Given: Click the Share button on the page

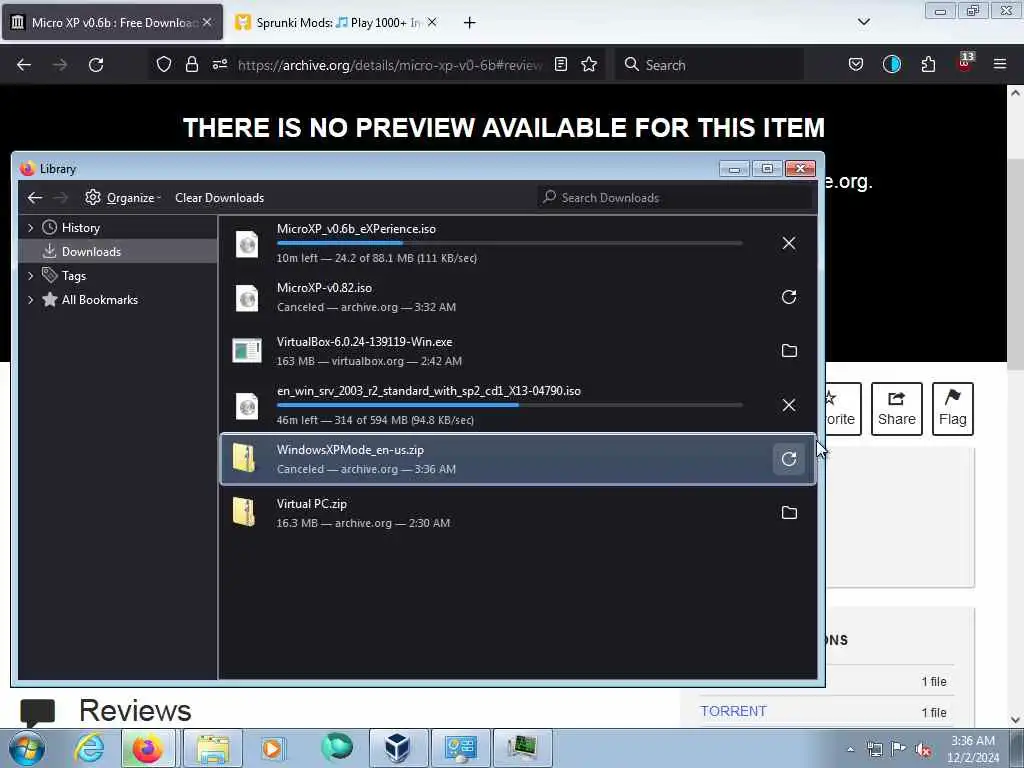Looking at the screenshot, I should click(x=897, y=409).
